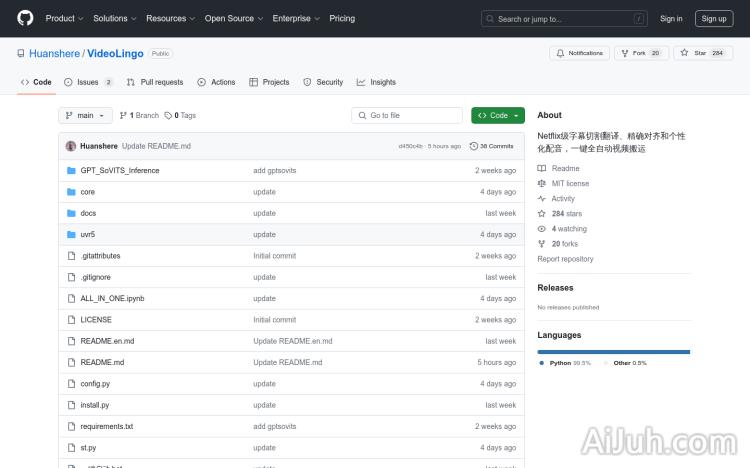Expand the green Code dropdown

(x=497, y=116)
